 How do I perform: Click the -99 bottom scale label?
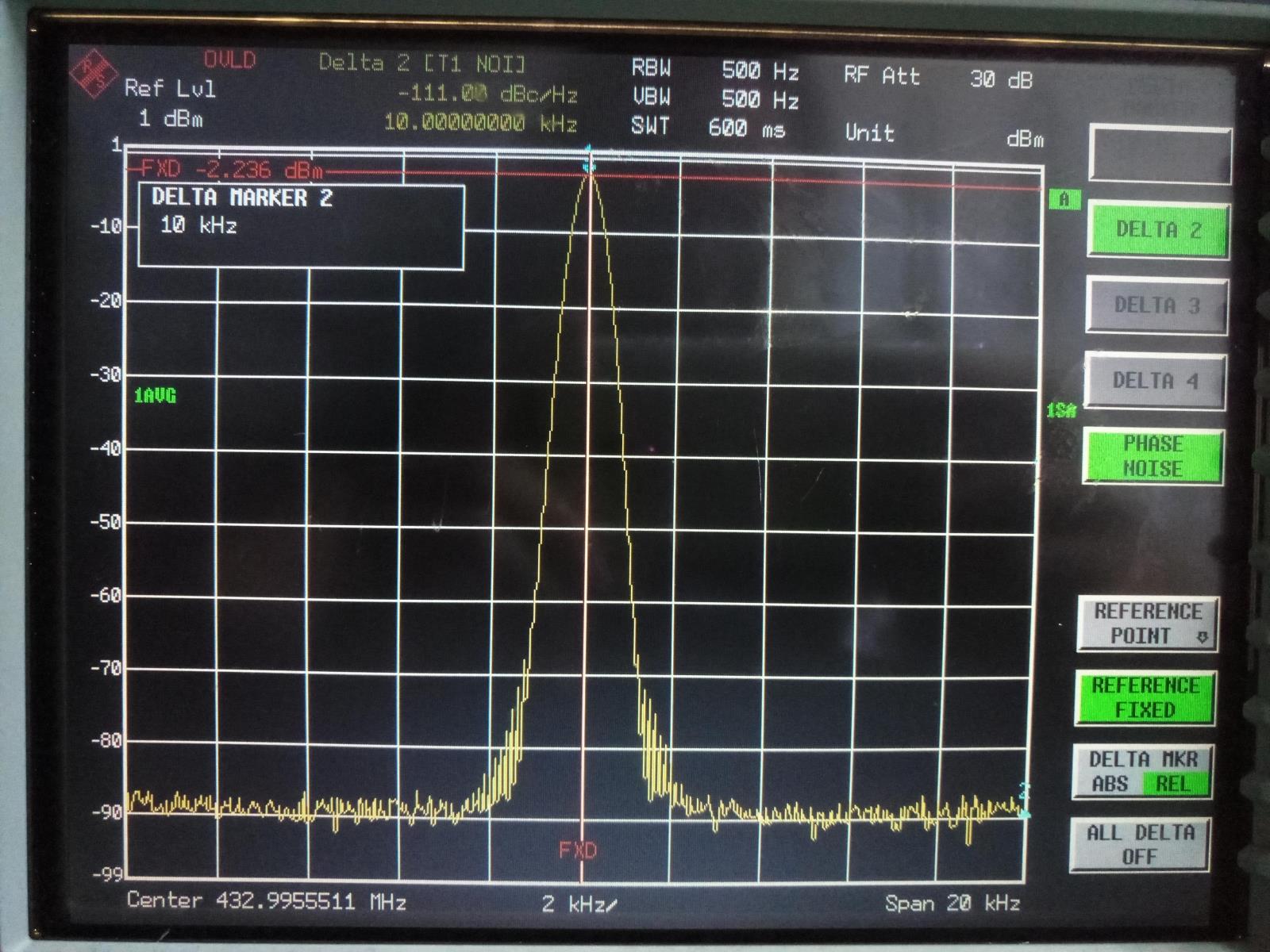106,874
